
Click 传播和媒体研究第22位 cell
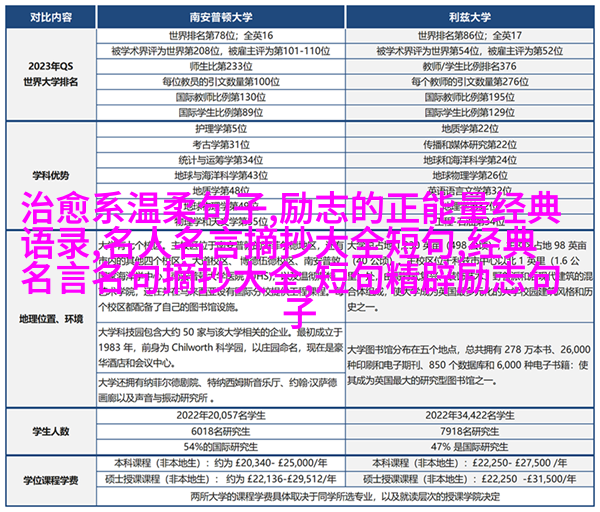[x=470, y=145]
